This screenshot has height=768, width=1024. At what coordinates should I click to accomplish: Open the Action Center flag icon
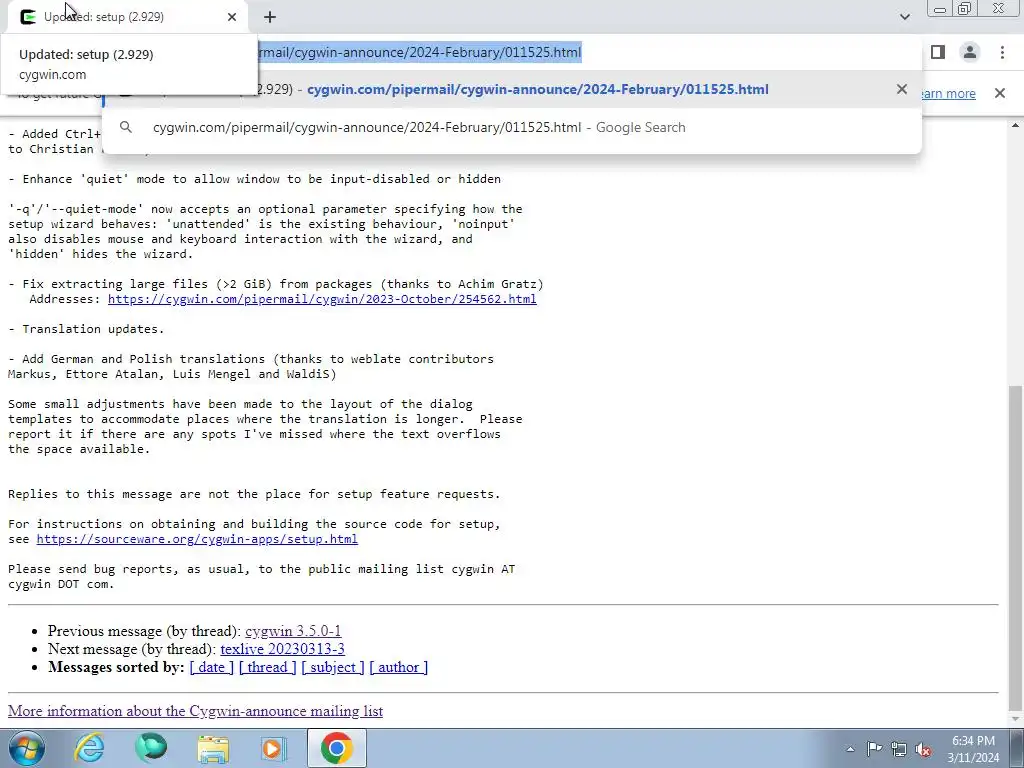[x=874, y=749]
